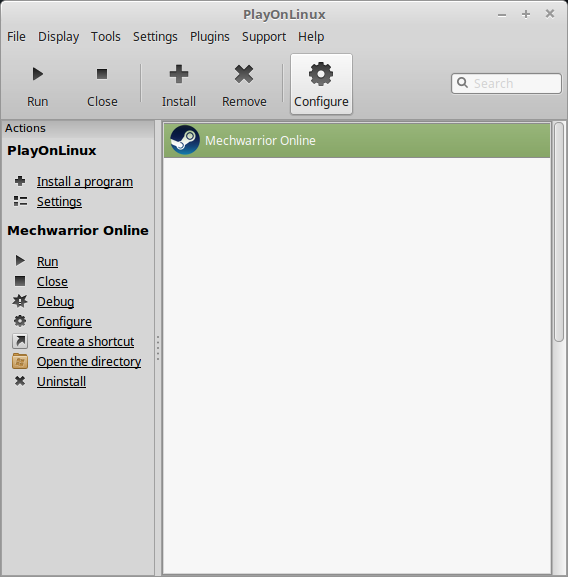This screenshot has height=577, width=568.
Task: Click the Configure gear toolbar button
Action: pos(321,84)
